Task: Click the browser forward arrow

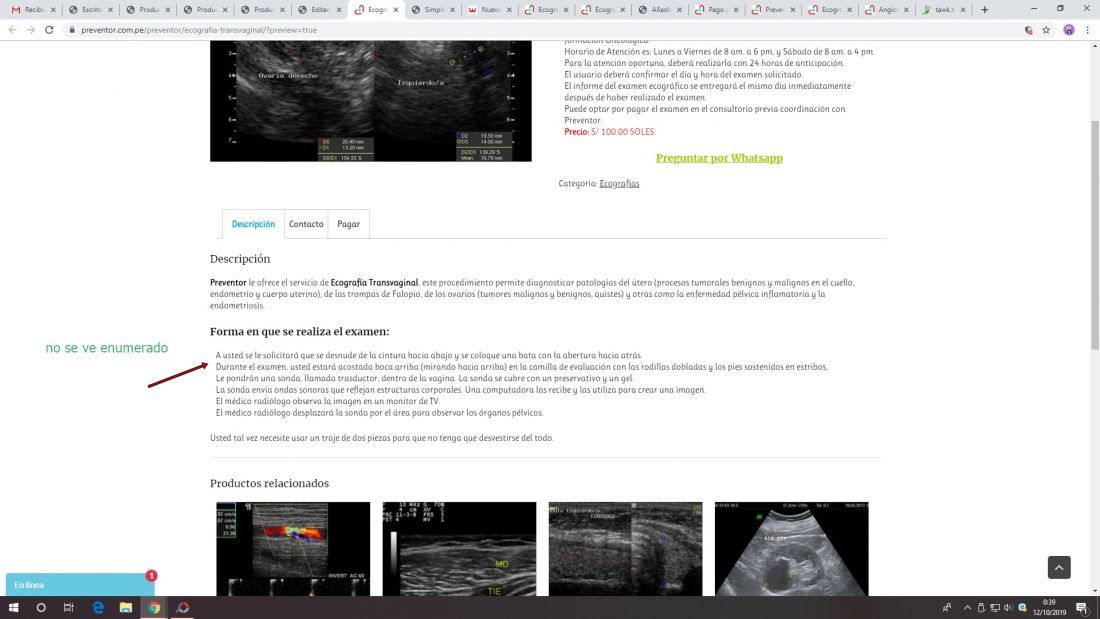Action: point(31,30)
